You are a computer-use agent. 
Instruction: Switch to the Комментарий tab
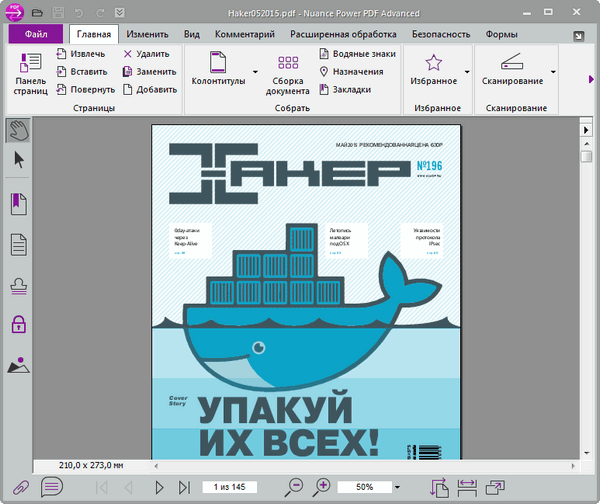[x=245, y=34]
